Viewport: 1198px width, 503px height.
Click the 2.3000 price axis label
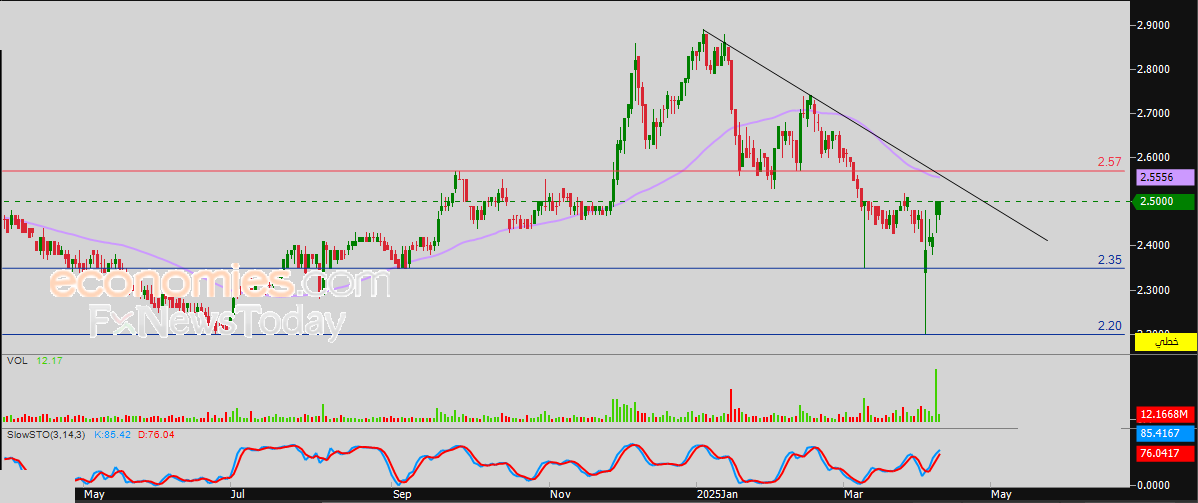coord(1154,290)
